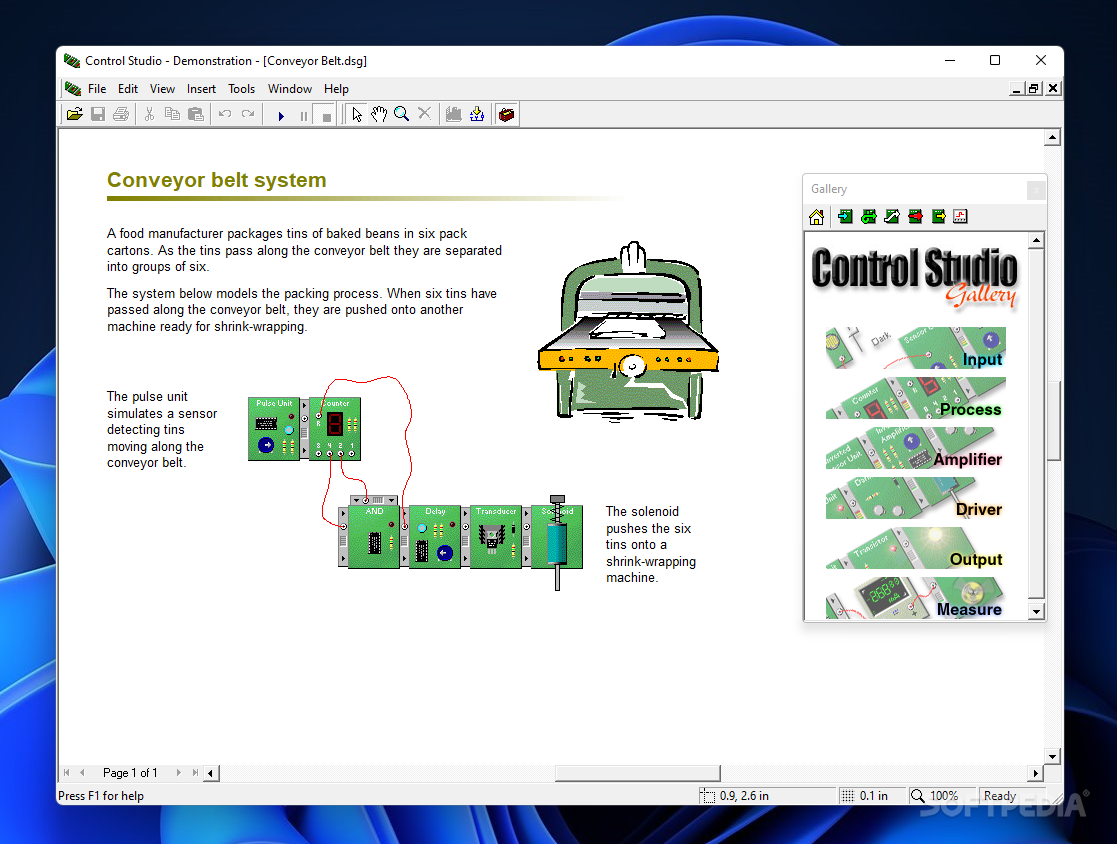Restore the inner document window
Viewport: 1117px width, 844px height.
click(x=1034, y=88)
